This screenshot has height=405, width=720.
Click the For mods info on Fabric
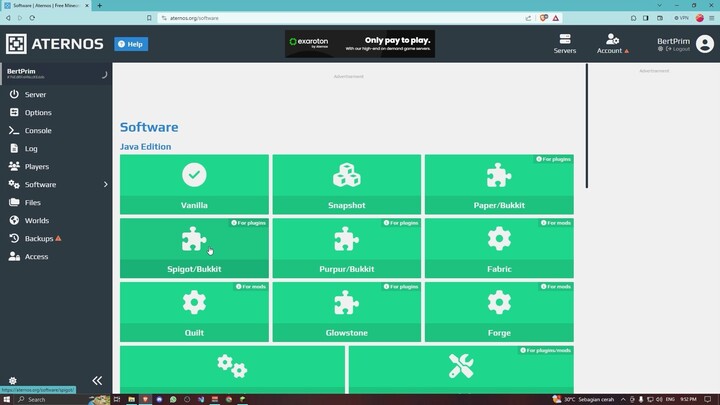(x=556, y=223)
